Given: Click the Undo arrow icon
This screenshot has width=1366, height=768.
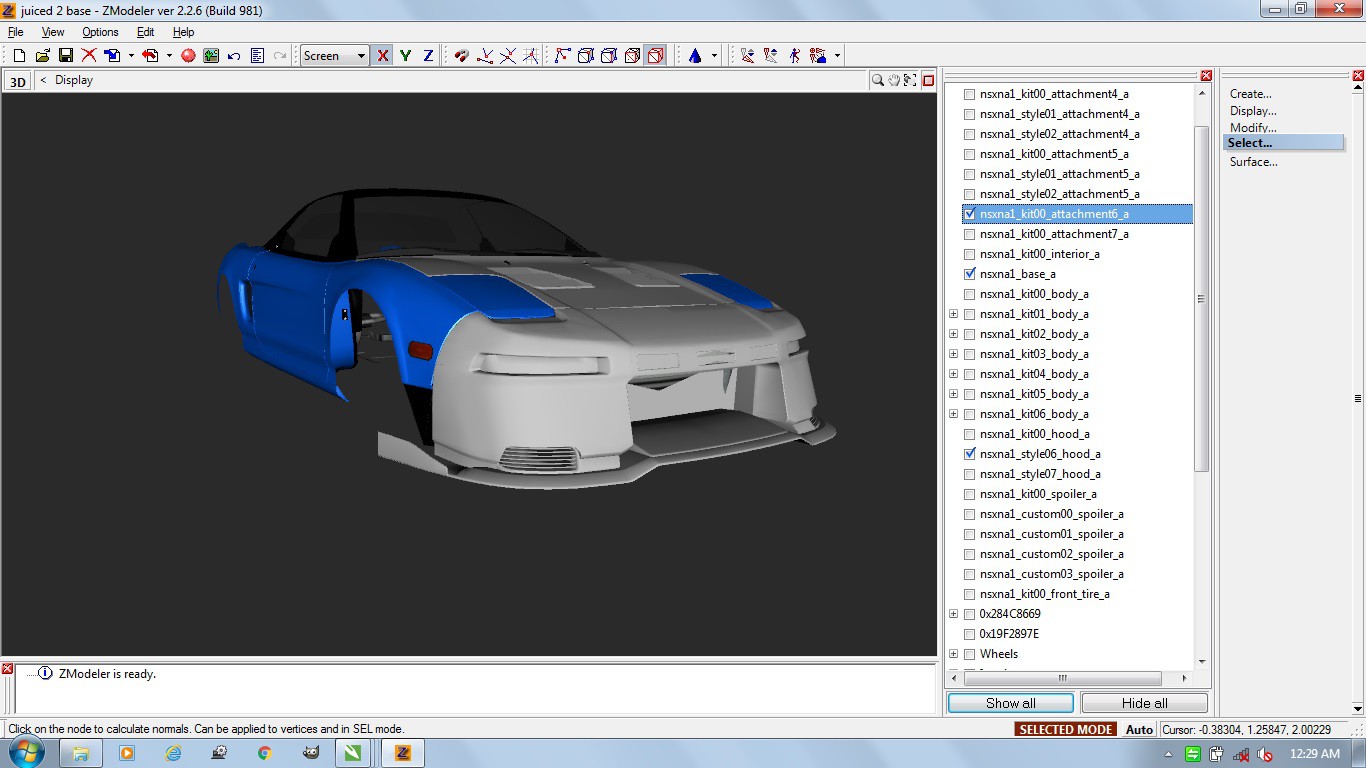Looking at the screenshot, I should (234, 56).
